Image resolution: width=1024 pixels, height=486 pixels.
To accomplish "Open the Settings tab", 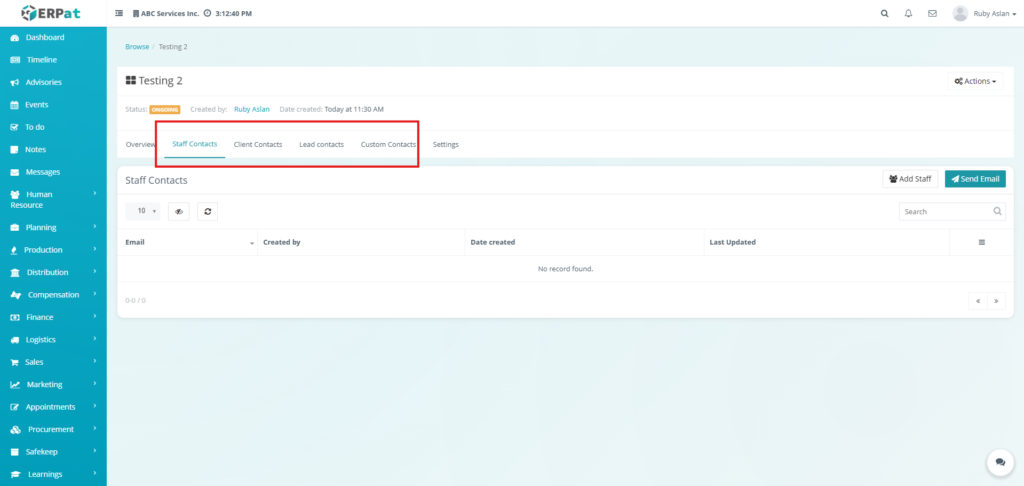I will point(446,145).
